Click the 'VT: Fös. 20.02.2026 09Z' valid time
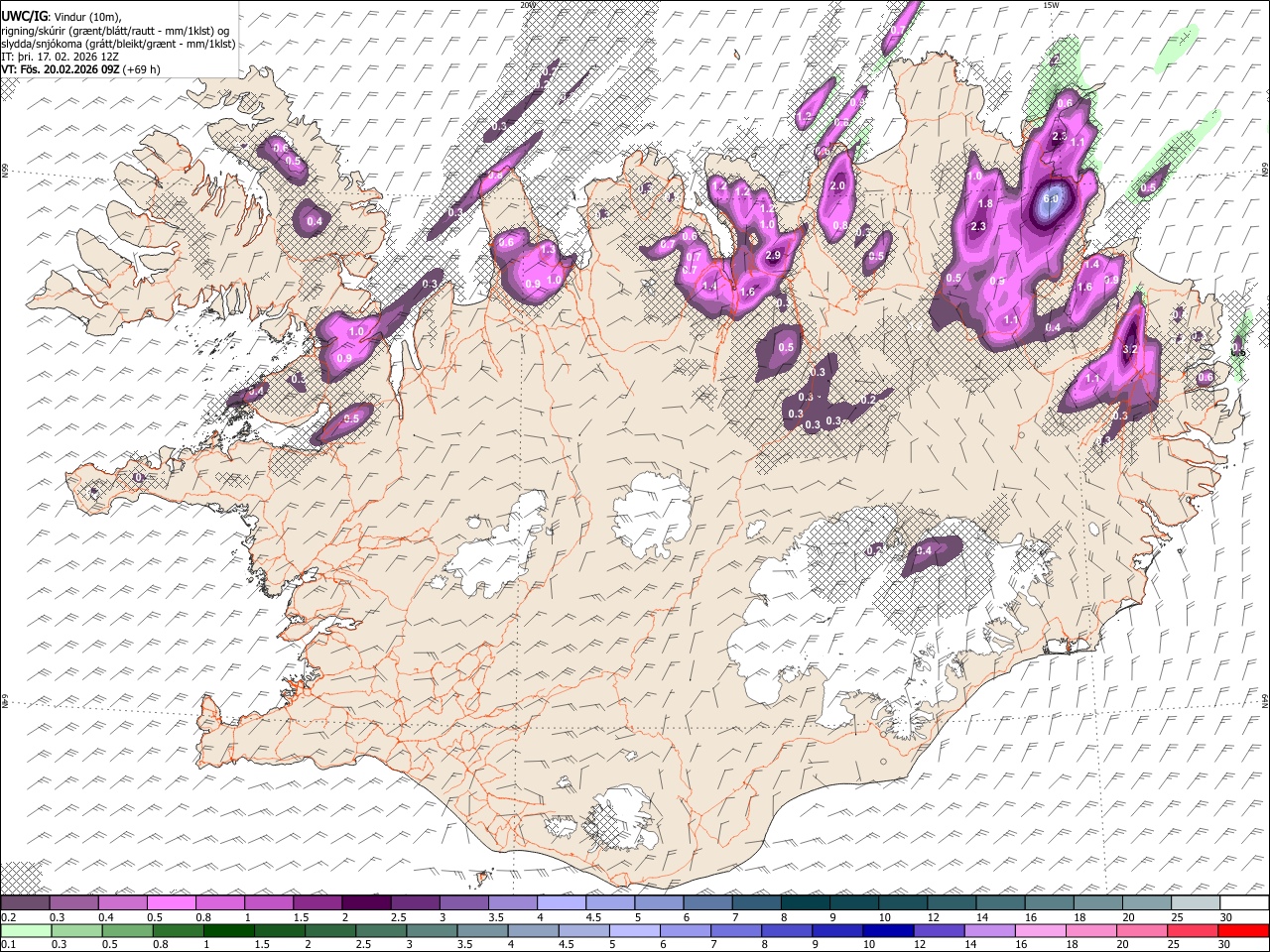1270x952 pixels. [x=61, y=69]
